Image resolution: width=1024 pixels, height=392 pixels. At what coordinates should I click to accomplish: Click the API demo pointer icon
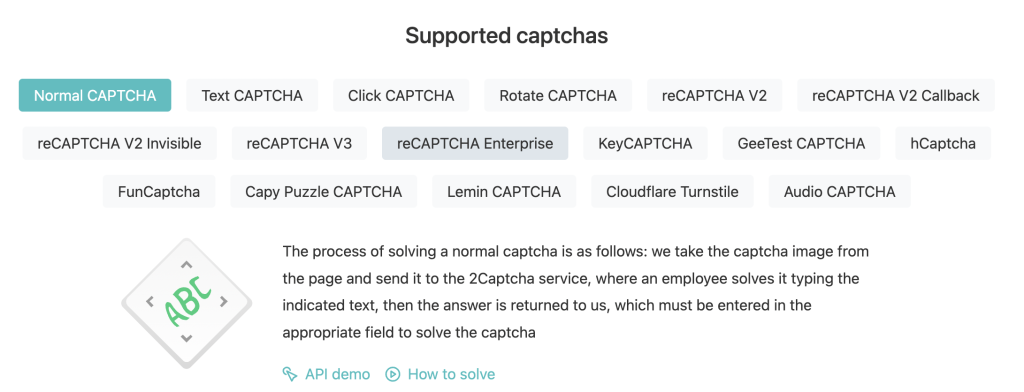[289, 374]
